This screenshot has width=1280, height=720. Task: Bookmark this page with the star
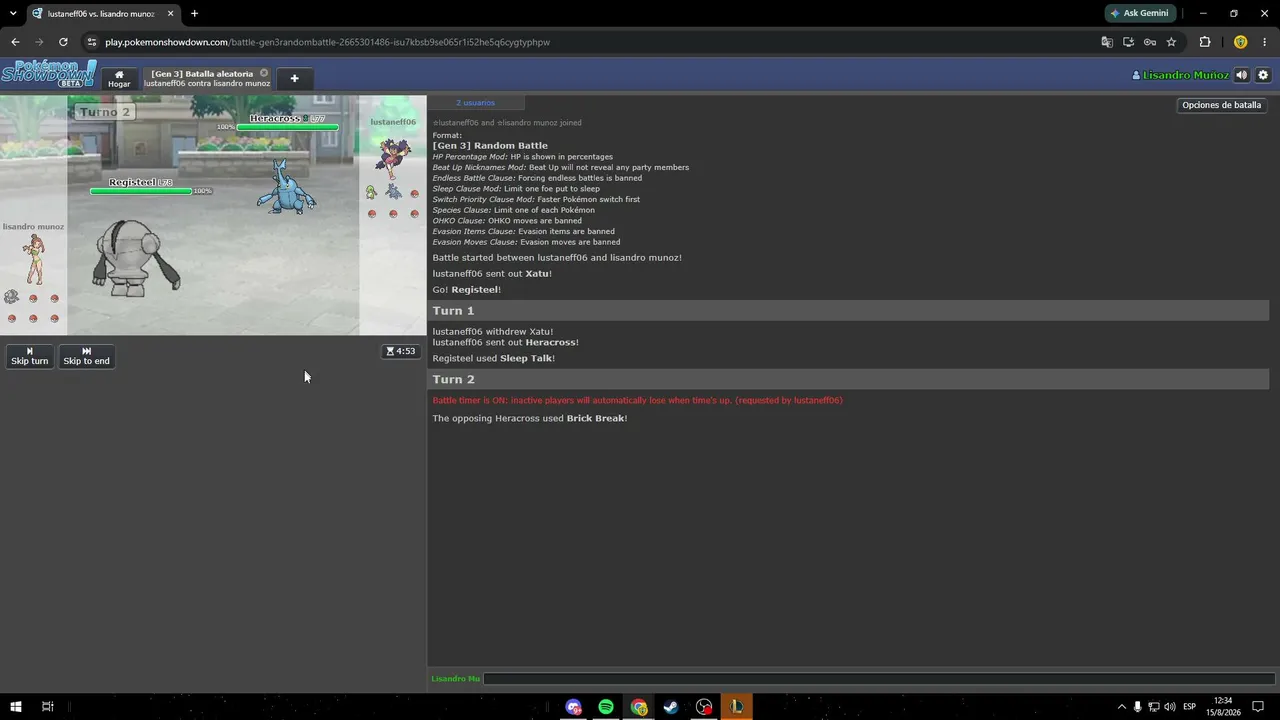tap(1171, 42)
